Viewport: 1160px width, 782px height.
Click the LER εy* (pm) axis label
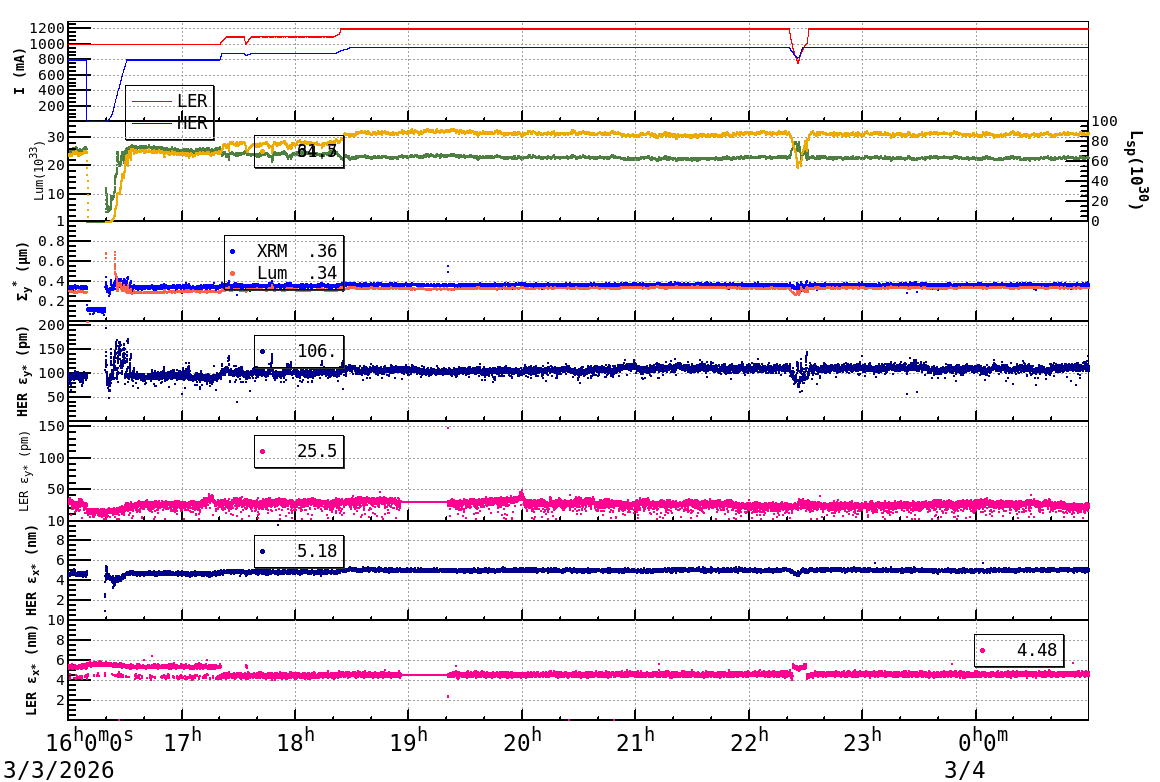(24, 473)
